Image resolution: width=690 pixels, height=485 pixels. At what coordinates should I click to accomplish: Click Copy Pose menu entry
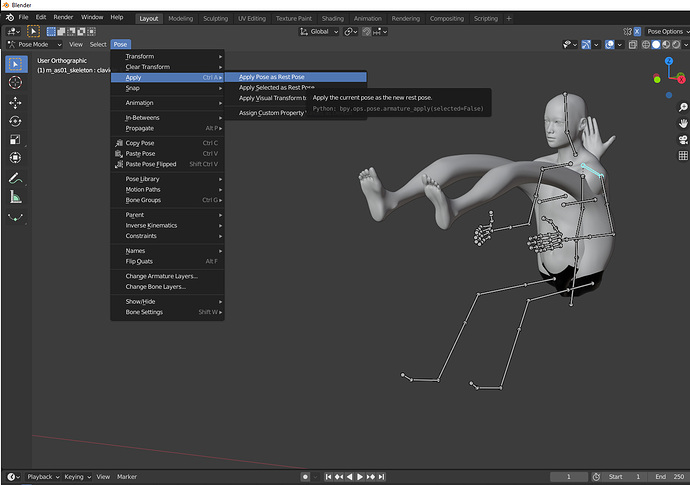pyautogui.click(x=168, y=143)
